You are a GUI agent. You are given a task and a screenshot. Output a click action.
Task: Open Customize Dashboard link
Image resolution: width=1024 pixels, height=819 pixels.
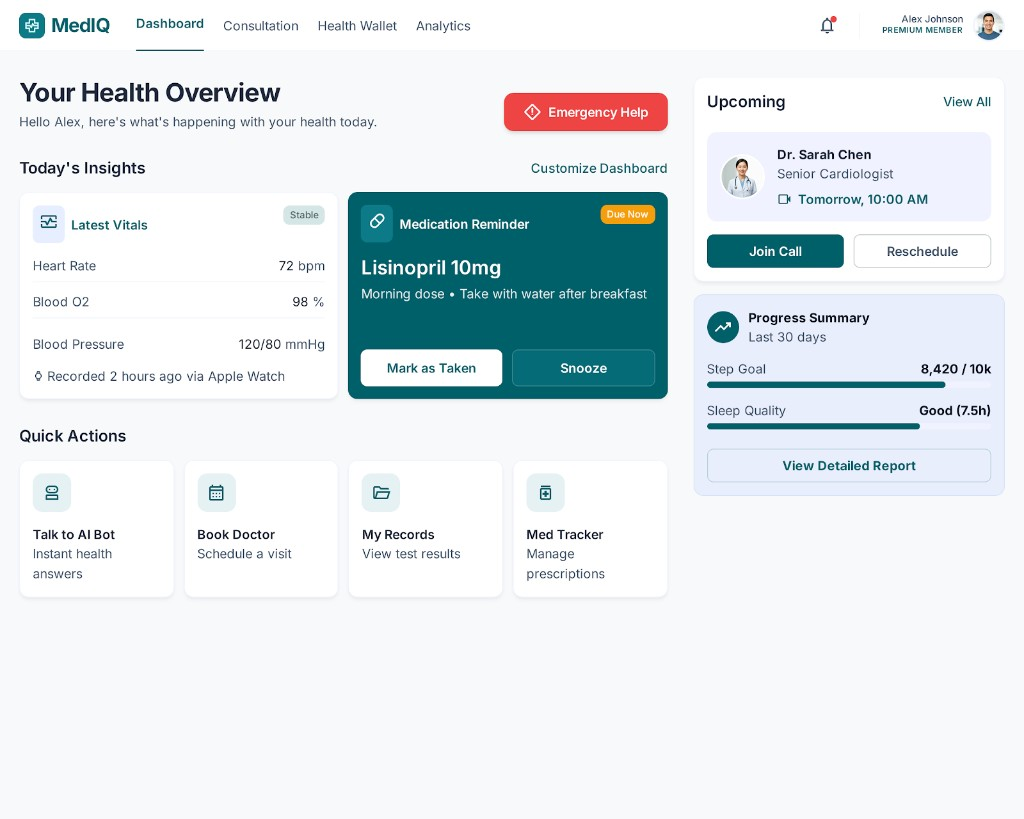pos(599,169)
